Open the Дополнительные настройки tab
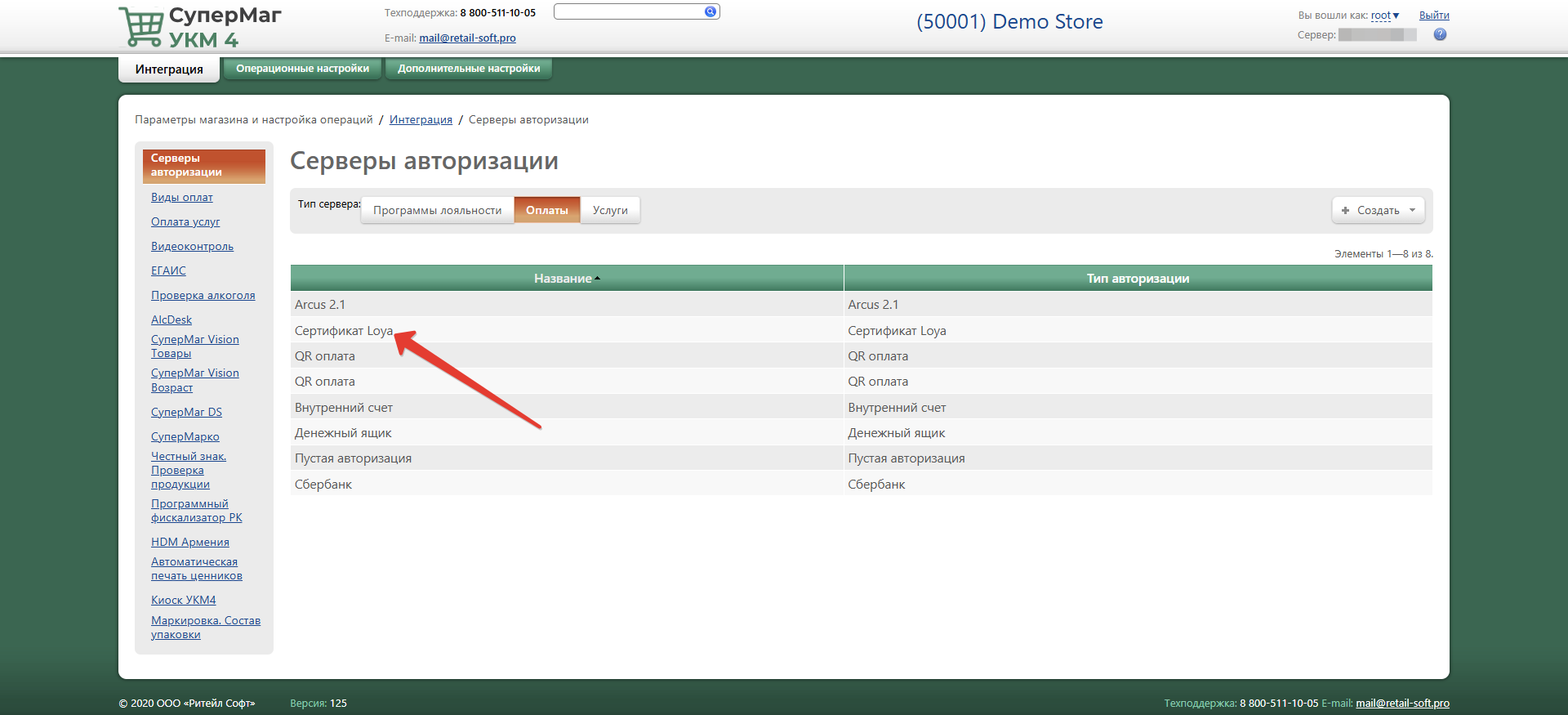1568x715 pixels. pos(469,69)
